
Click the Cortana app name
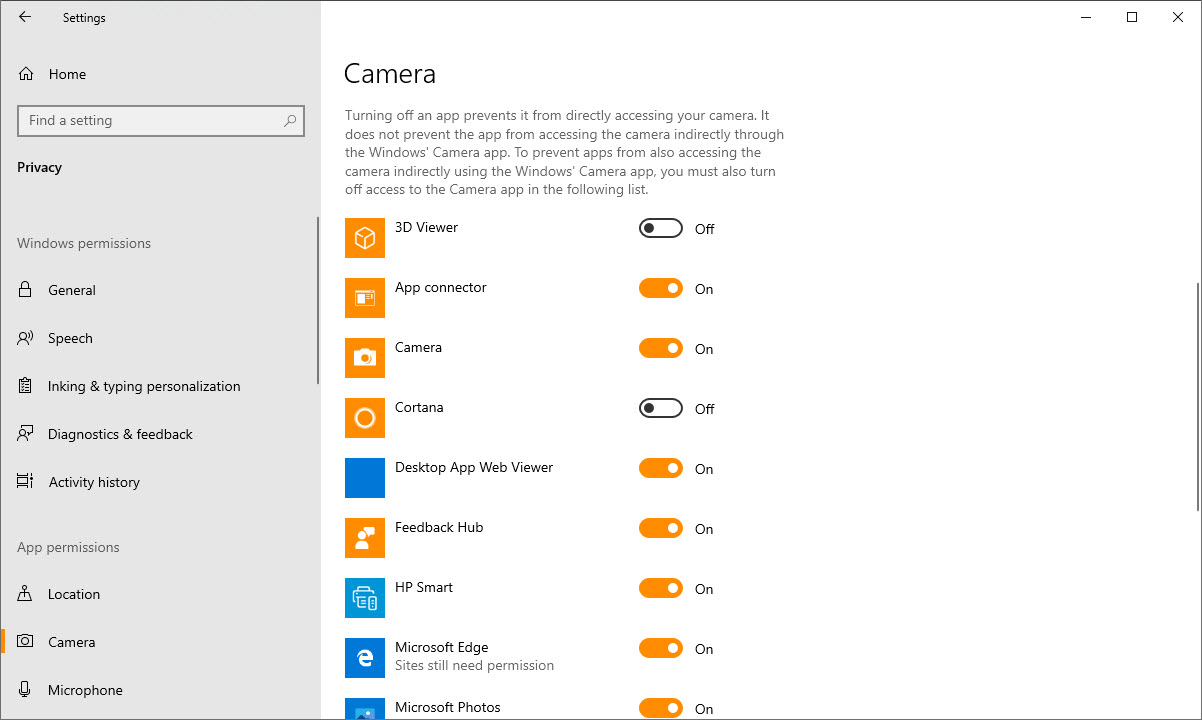pyautogui.click(x=419, y=407)
